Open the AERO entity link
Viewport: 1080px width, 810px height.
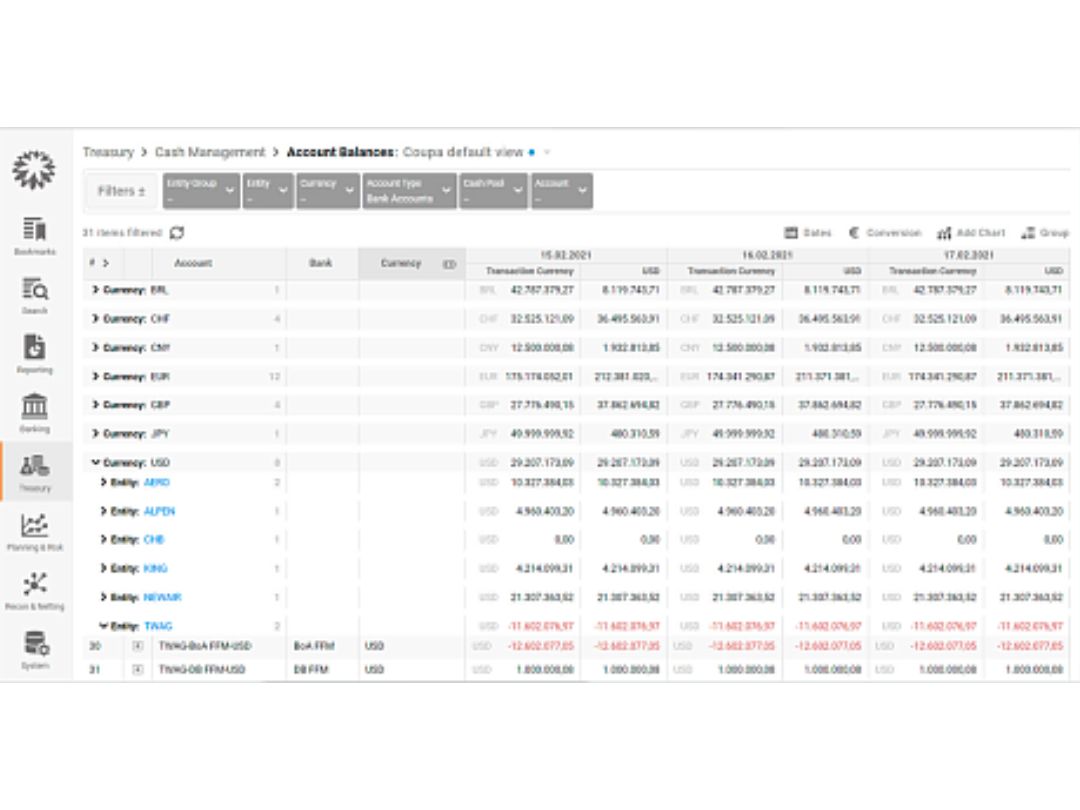pyautogui.click(x=157, y=483)
